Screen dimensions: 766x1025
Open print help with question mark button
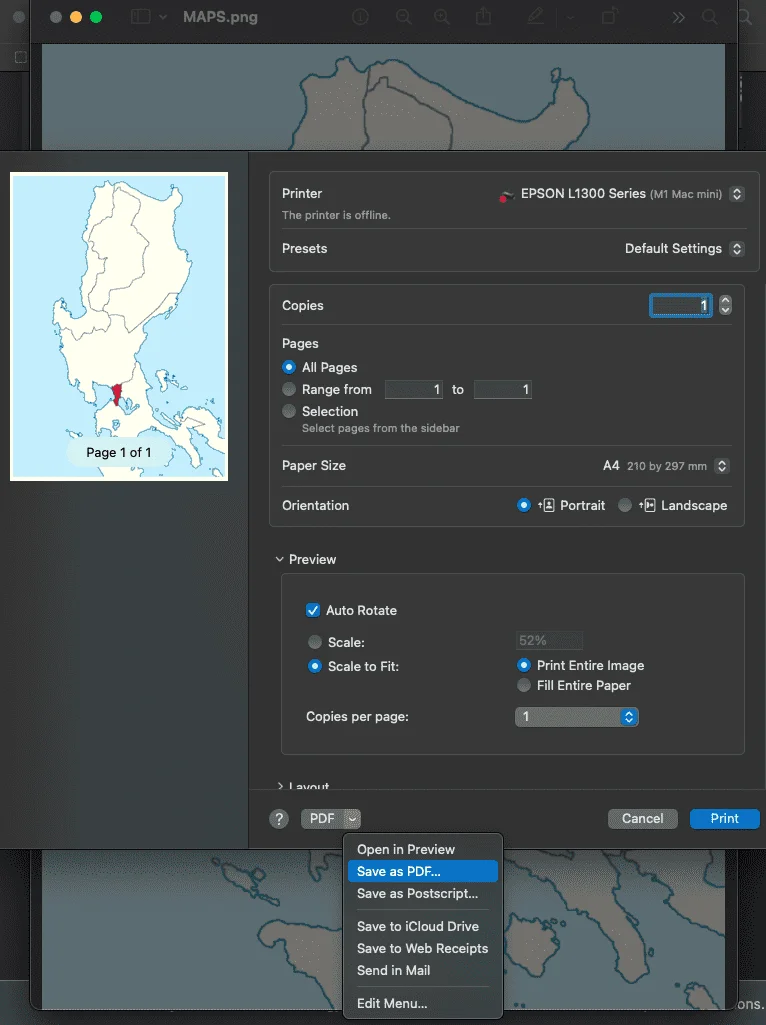[x=279, y=819]
